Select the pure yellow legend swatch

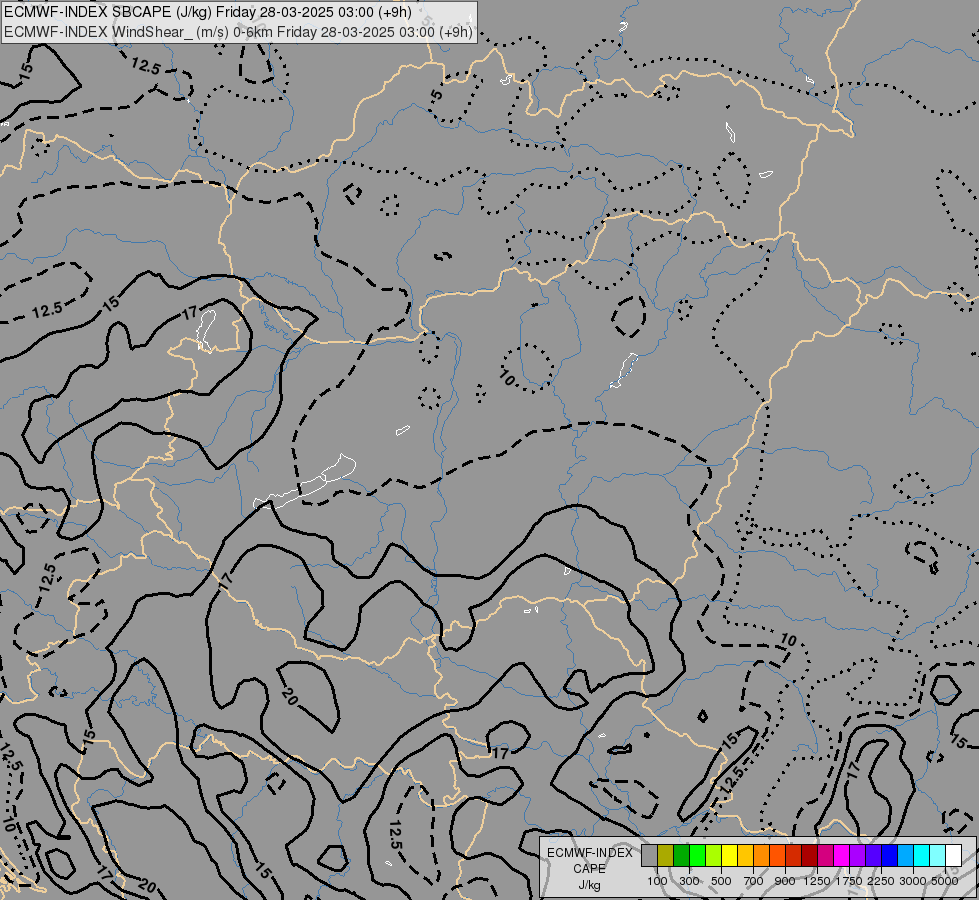pyautogui.click(x=729, y=855)
